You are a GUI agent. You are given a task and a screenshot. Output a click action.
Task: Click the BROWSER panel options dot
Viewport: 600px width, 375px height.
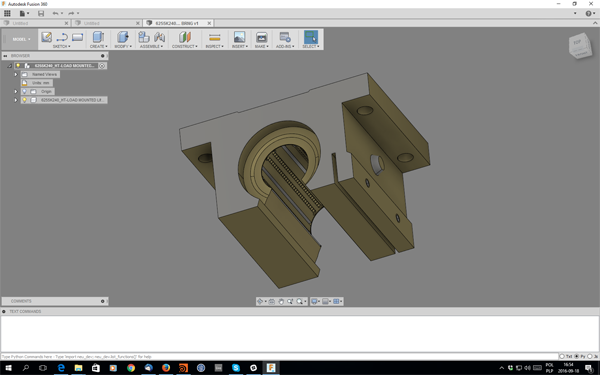[103, 56]
